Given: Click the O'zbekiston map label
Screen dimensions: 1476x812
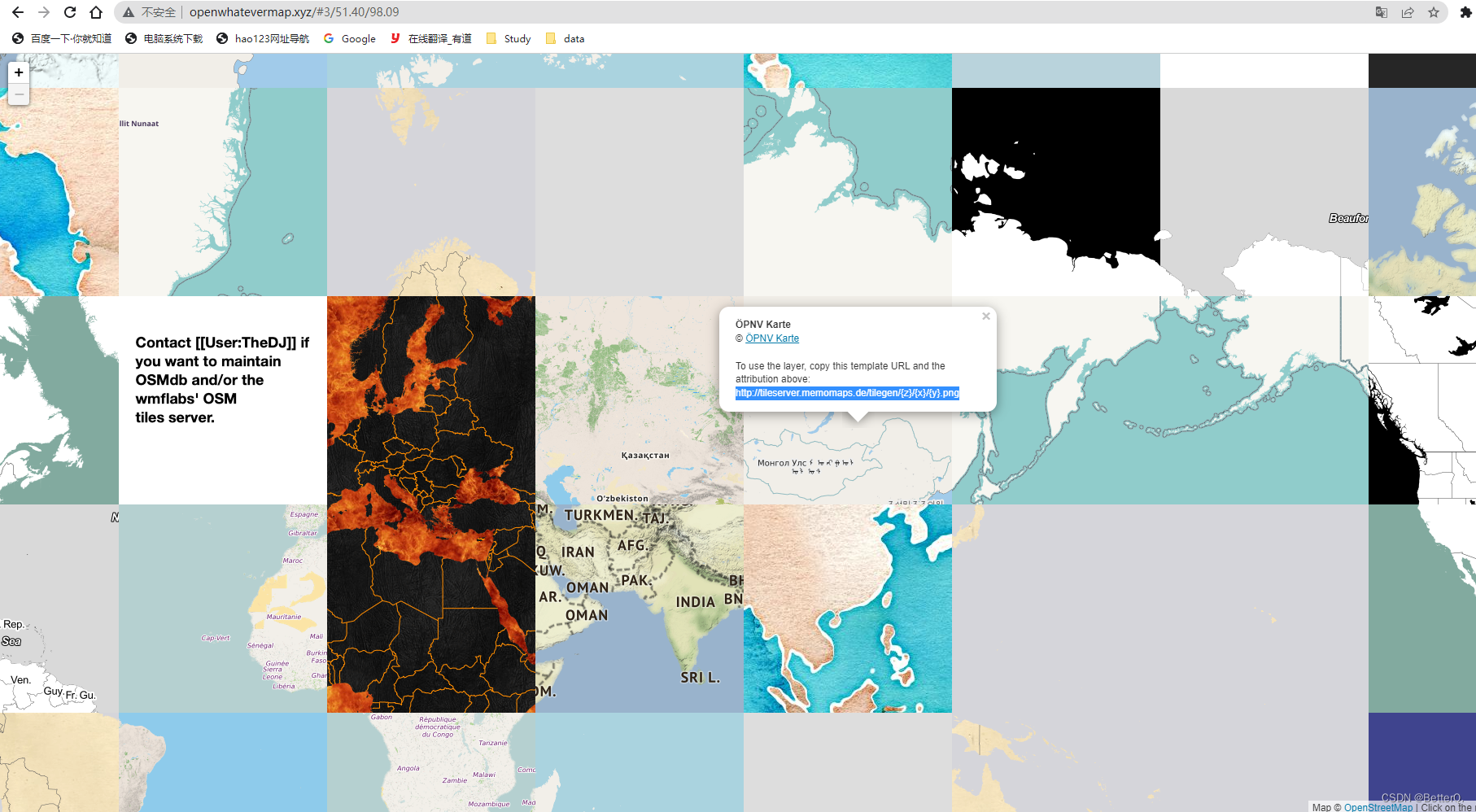Looking at the screenshot, I should pyautogui.click(x=622, y=499).
